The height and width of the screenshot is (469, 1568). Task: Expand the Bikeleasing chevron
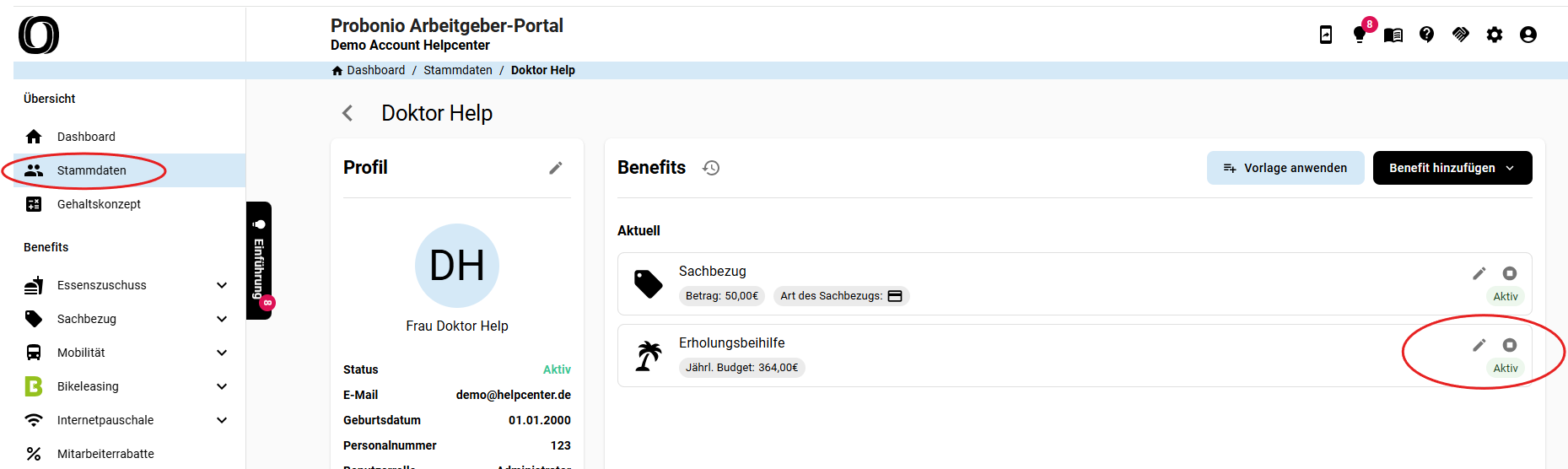[x=222, y=386]
